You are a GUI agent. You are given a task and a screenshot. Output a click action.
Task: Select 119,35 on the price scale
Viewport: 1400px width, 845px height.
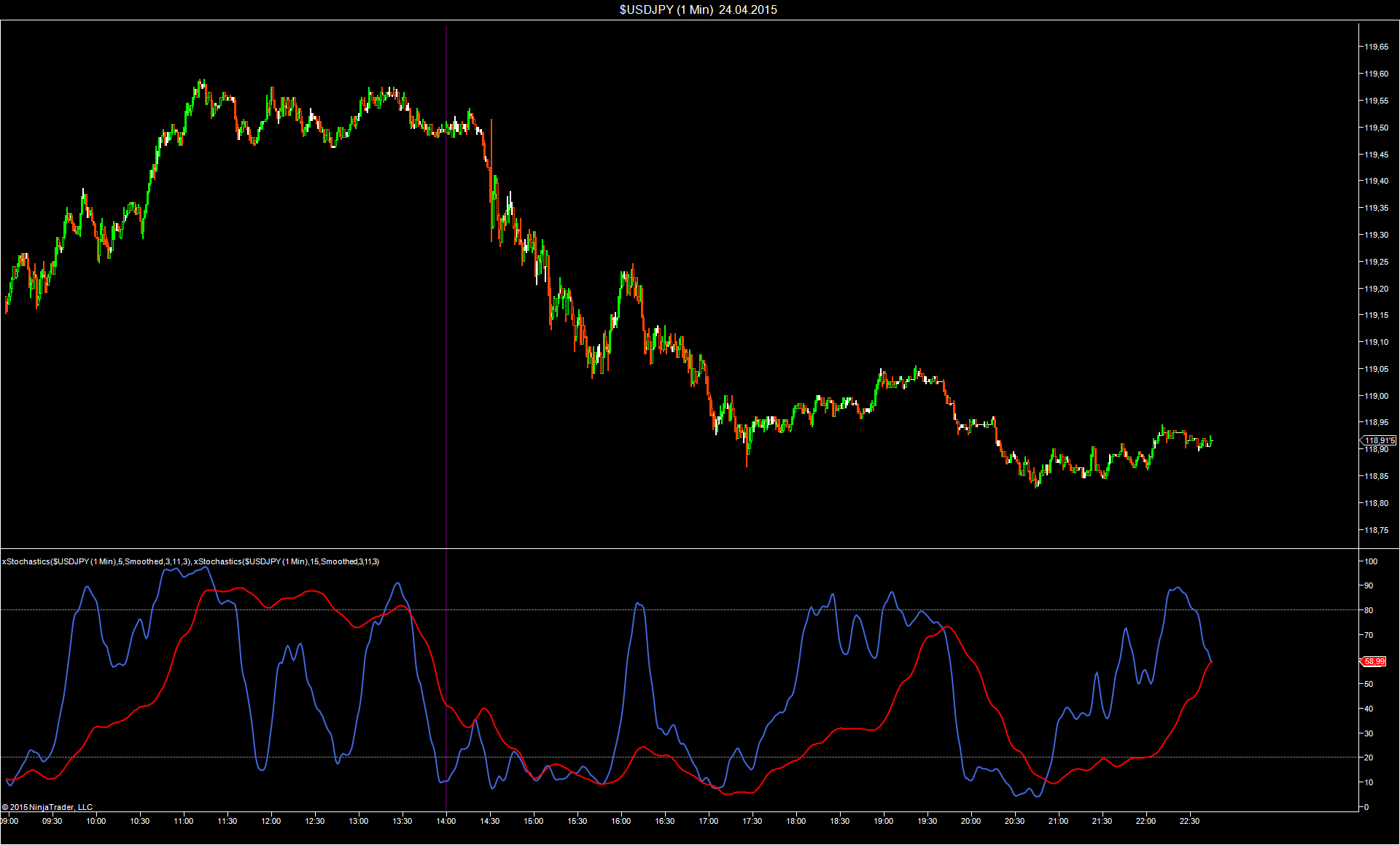pos(1377,208)
